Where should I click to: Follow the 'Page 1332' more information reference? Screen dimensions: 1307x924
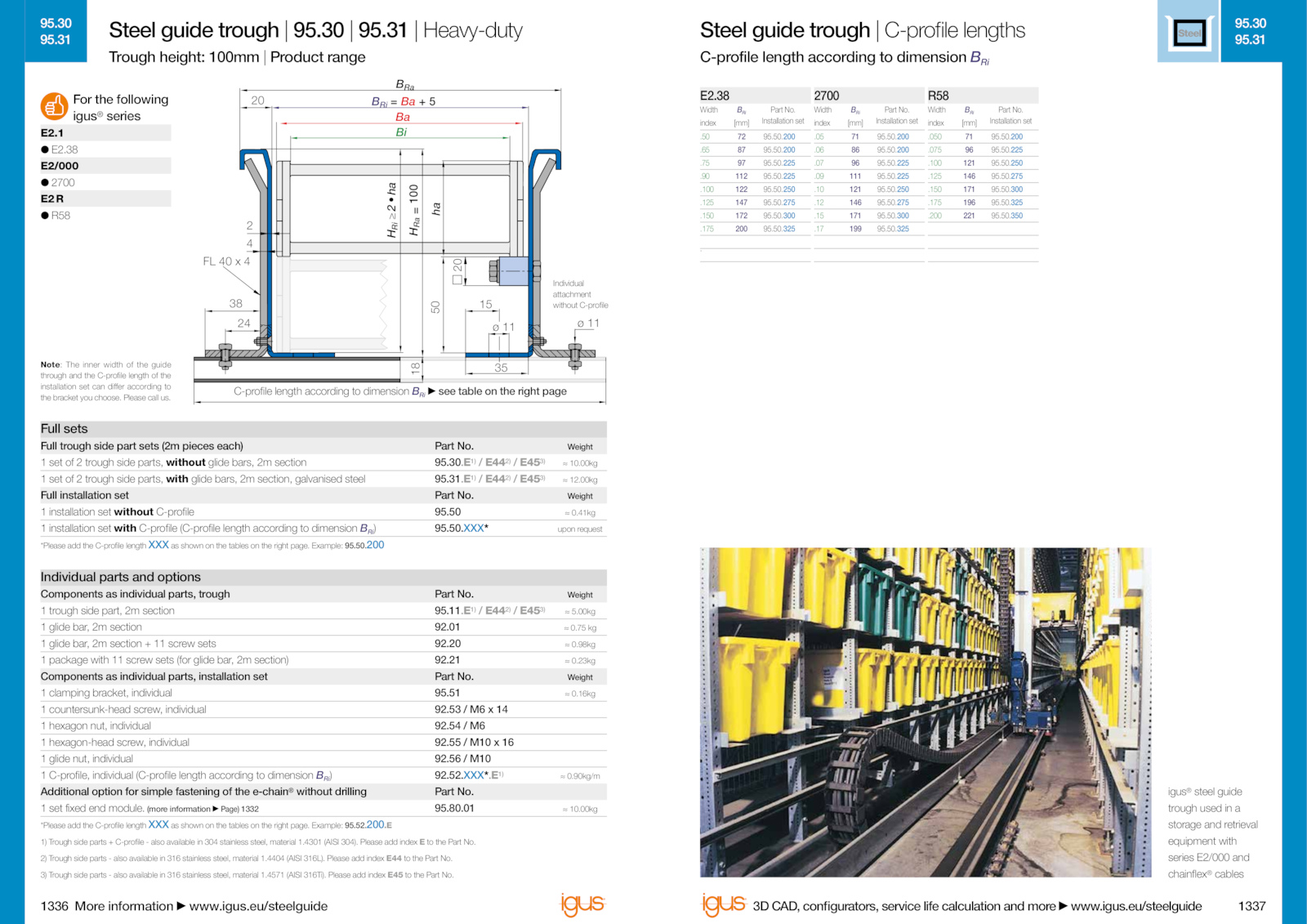(239, 809)
